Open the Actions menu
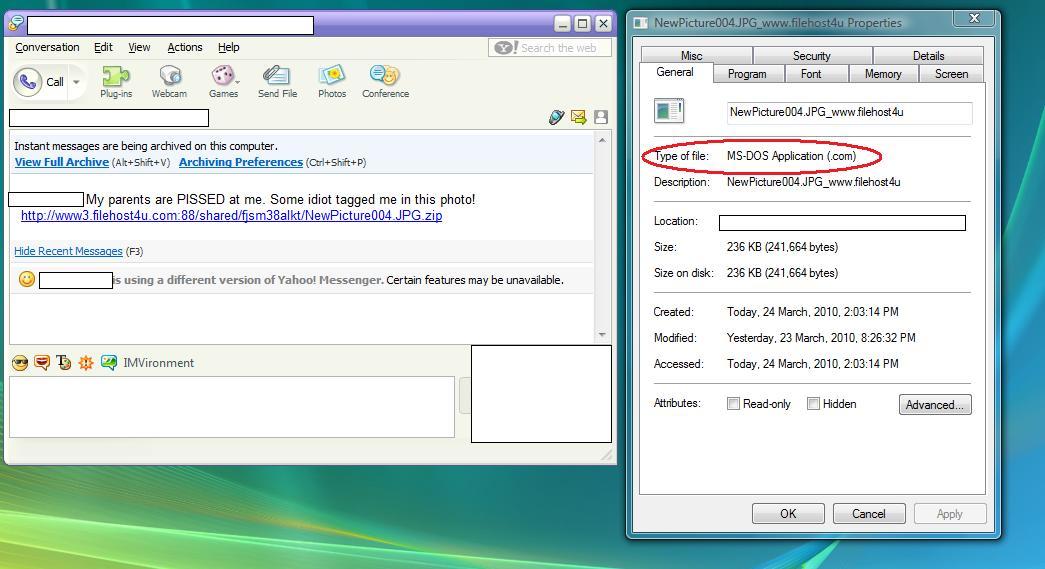The height and width of the screenshot is (569, 1045). pos(185,47)
